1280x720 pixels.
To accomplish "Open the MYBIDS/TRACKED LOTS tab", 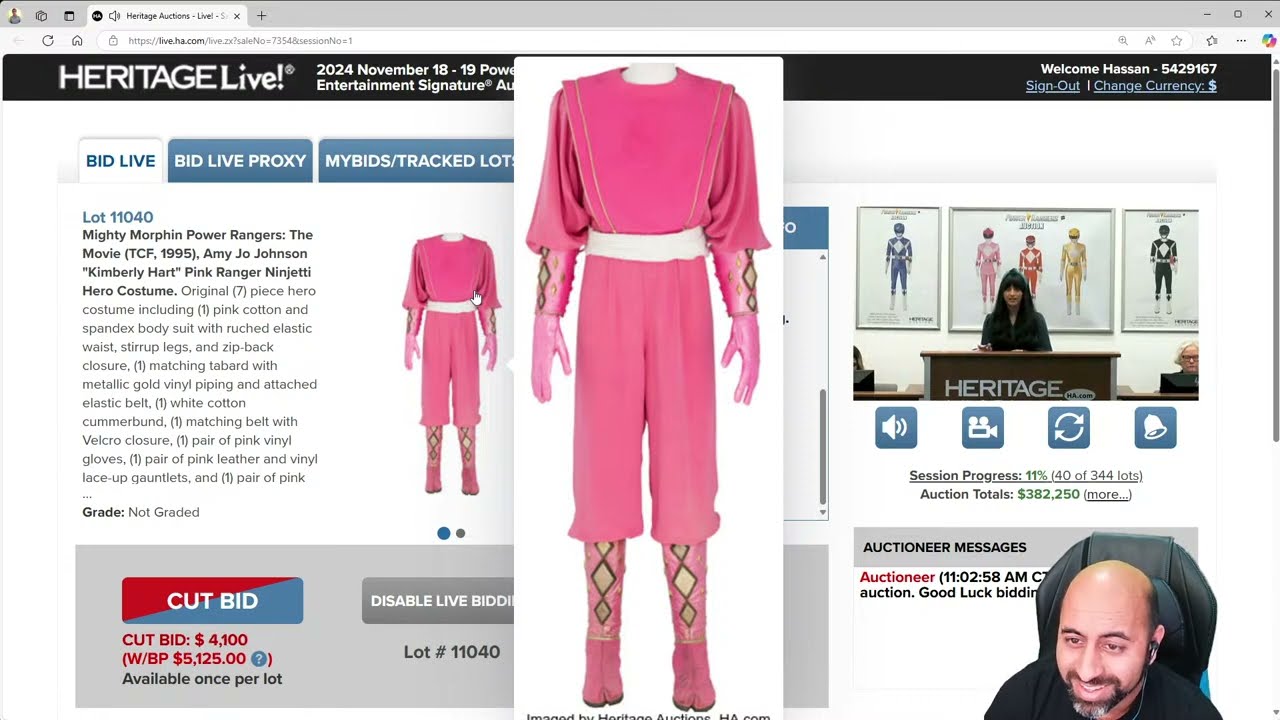I will click(417, 161).
